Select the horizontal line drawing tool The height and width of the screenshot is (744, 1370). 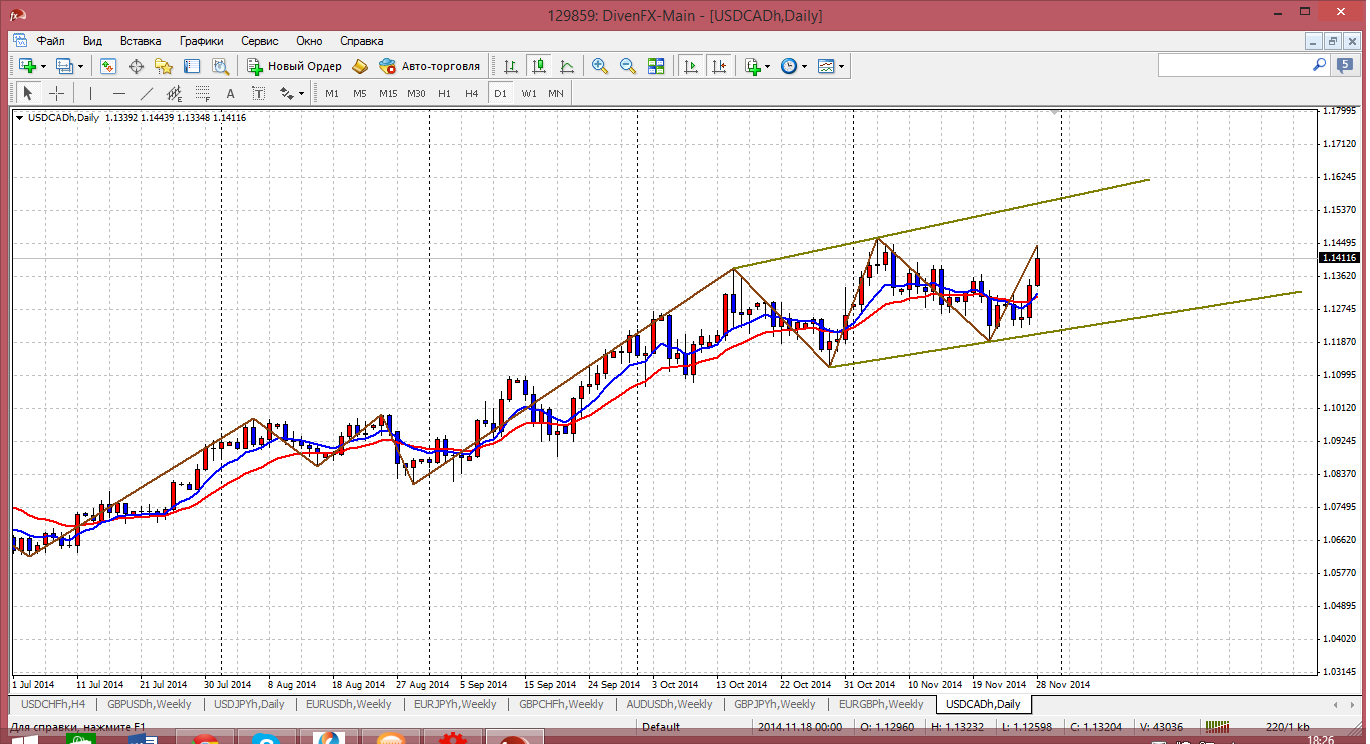pos(119,93)
